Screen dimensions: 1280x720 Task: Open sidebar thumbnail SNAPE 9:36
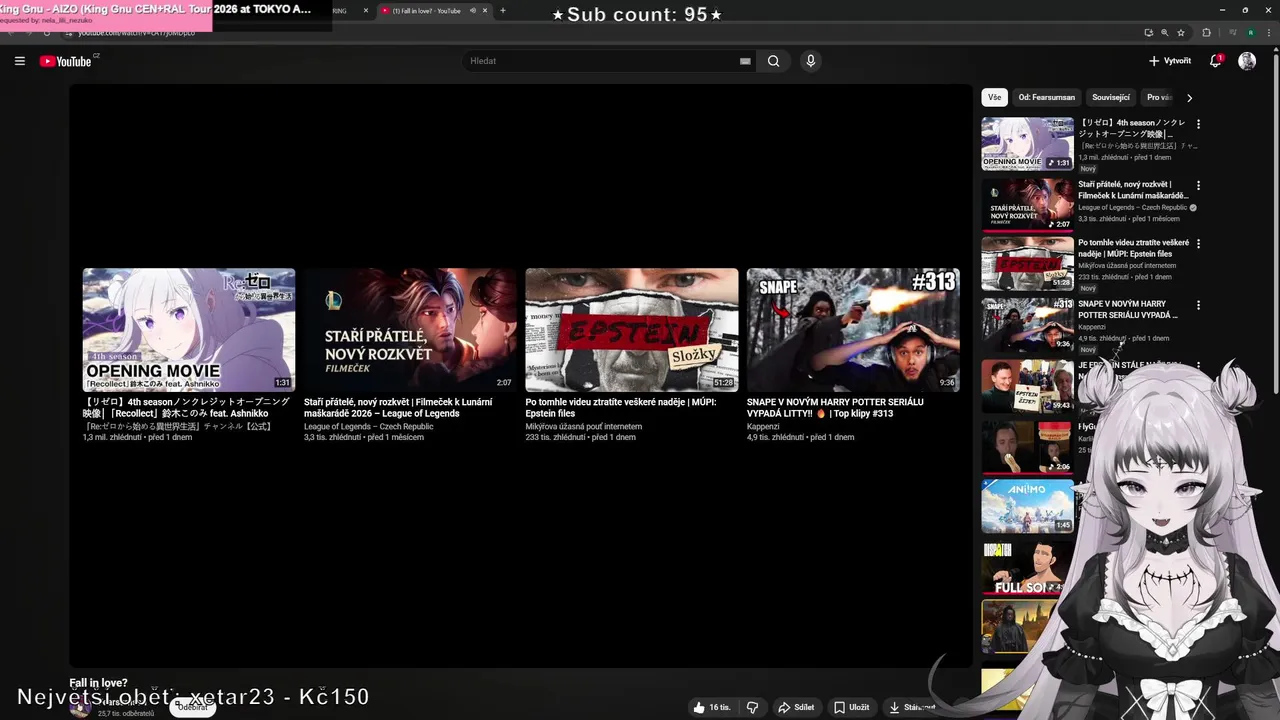tap(1027, 324)
